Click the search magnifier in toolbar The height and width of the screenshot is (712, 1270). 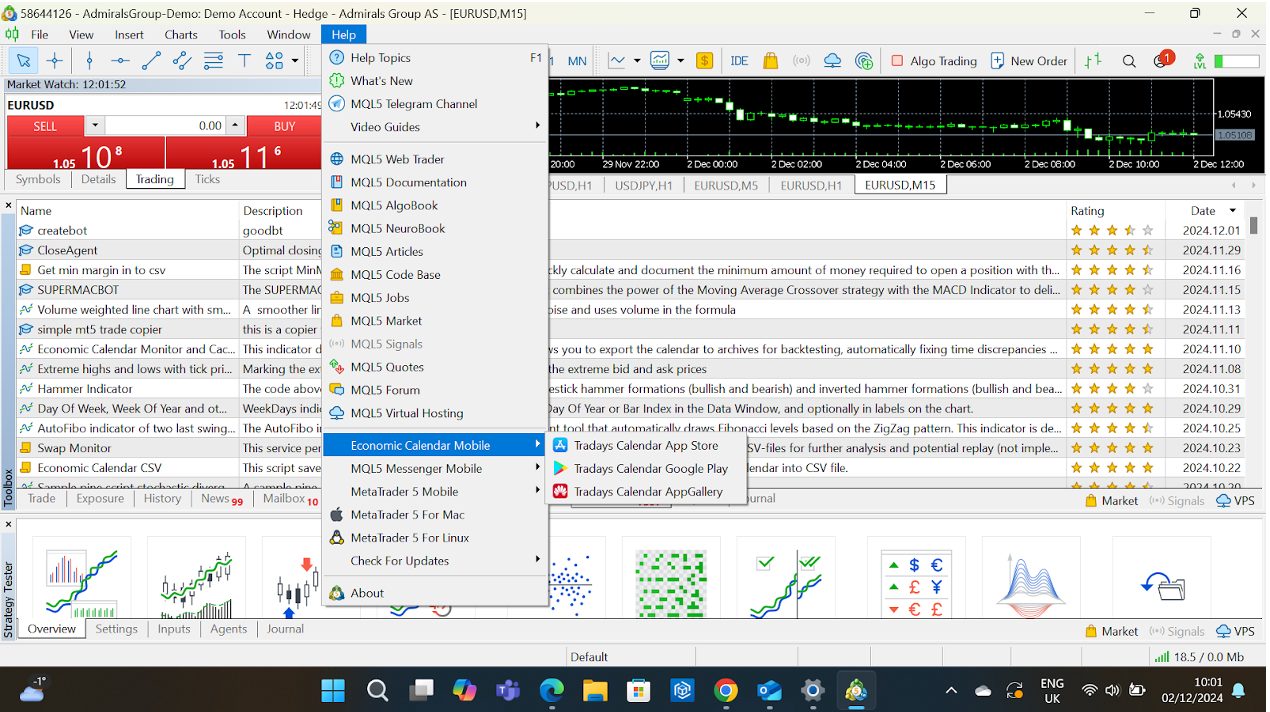tap(1129, 61)
